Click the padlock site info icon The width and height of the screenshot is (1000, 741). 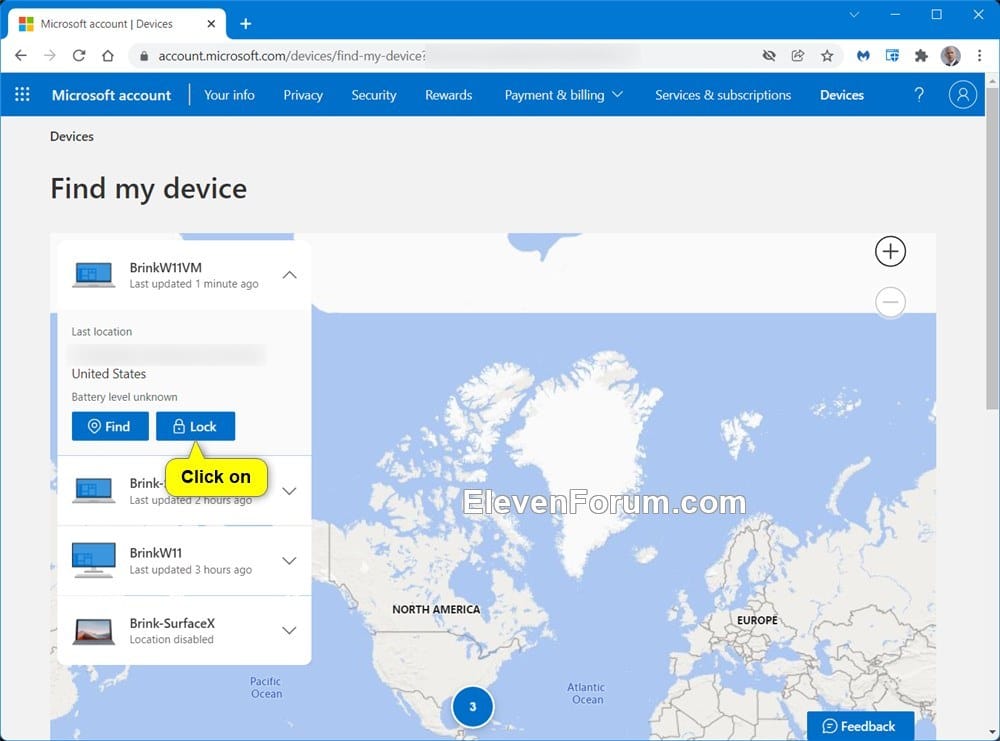[x=144, y=56]
